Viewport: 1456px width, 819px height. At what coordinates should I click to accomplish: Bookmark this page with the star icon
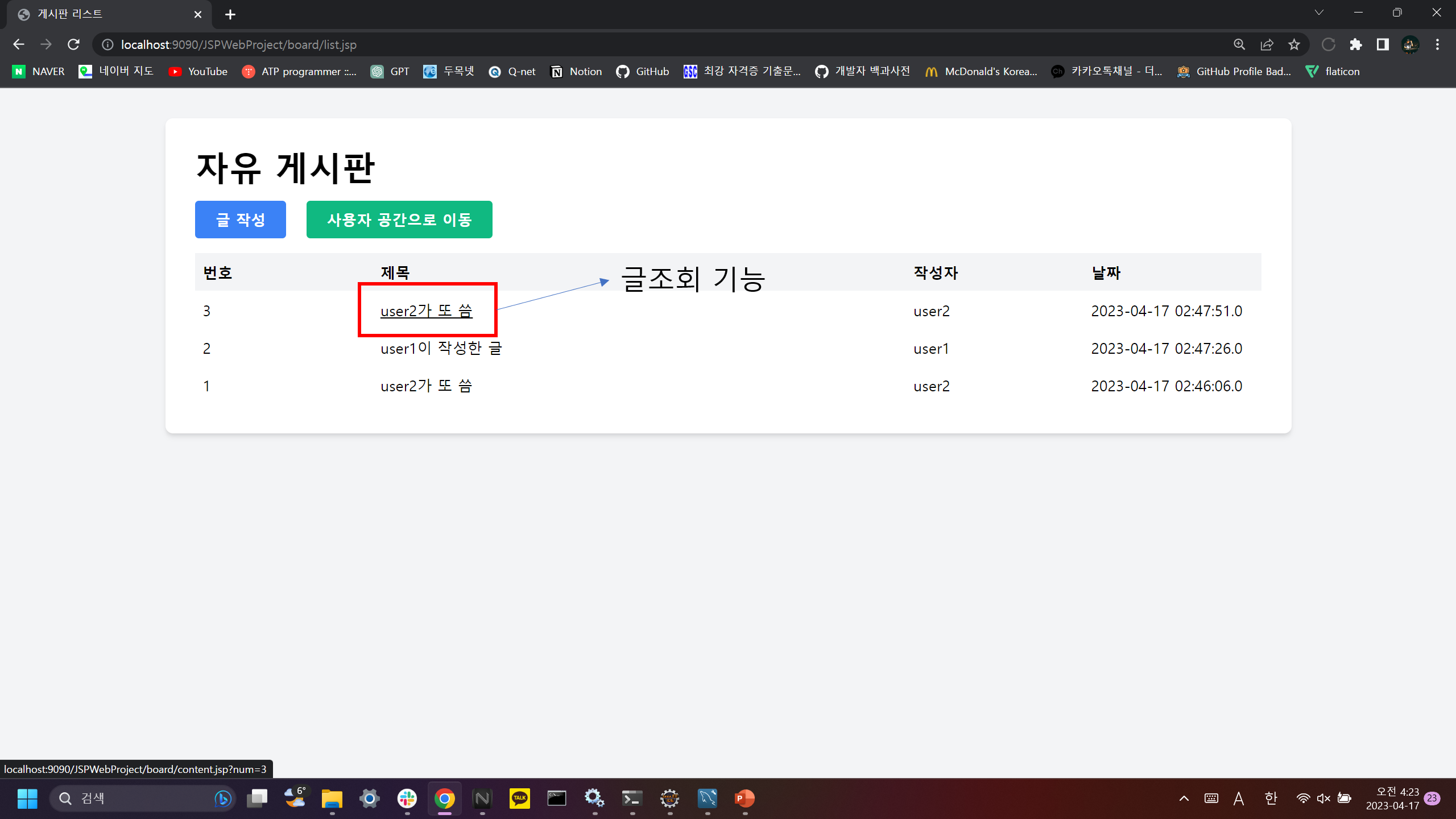1294,44
